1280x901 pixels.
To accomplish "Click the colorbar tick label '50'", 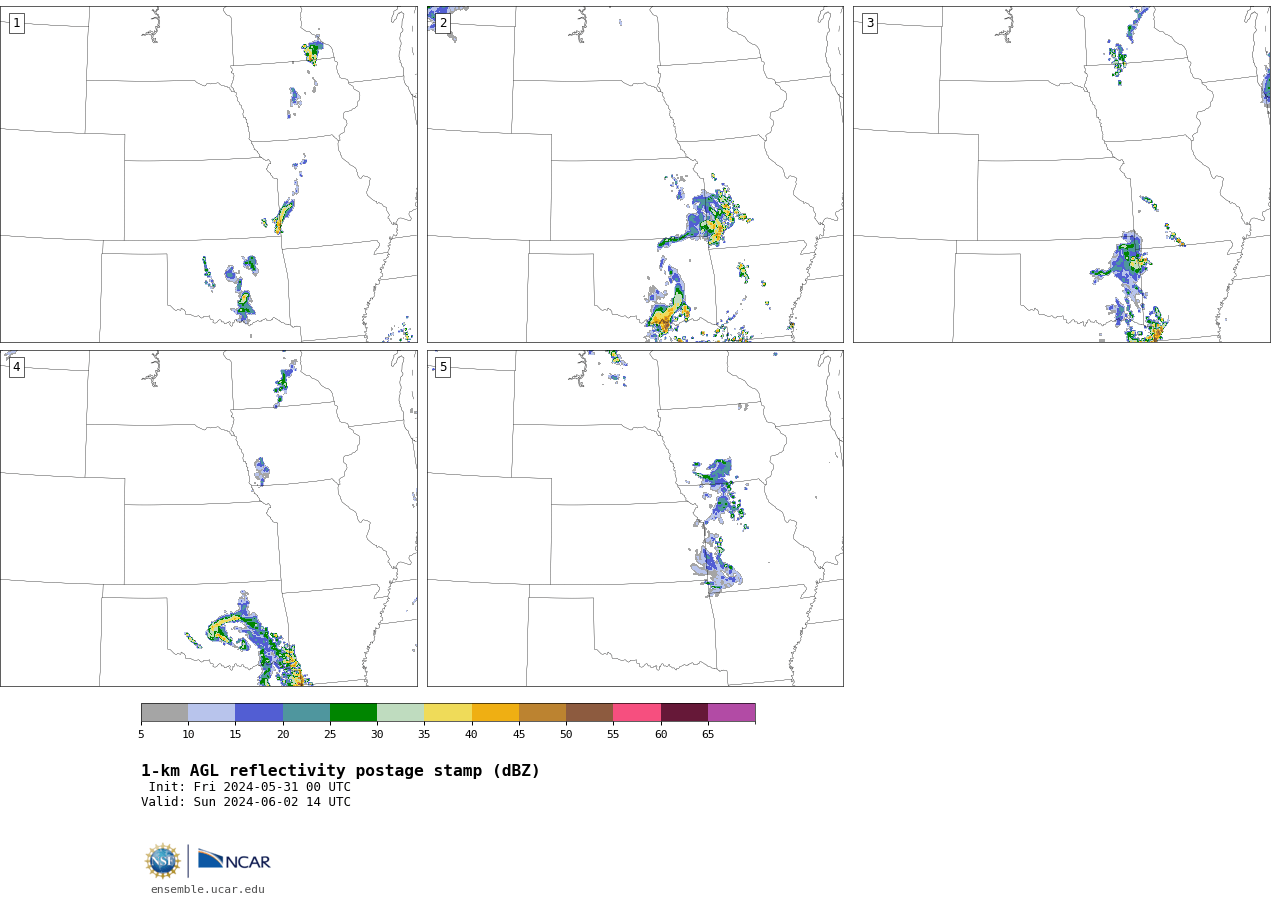I will (x=566, y=734).
